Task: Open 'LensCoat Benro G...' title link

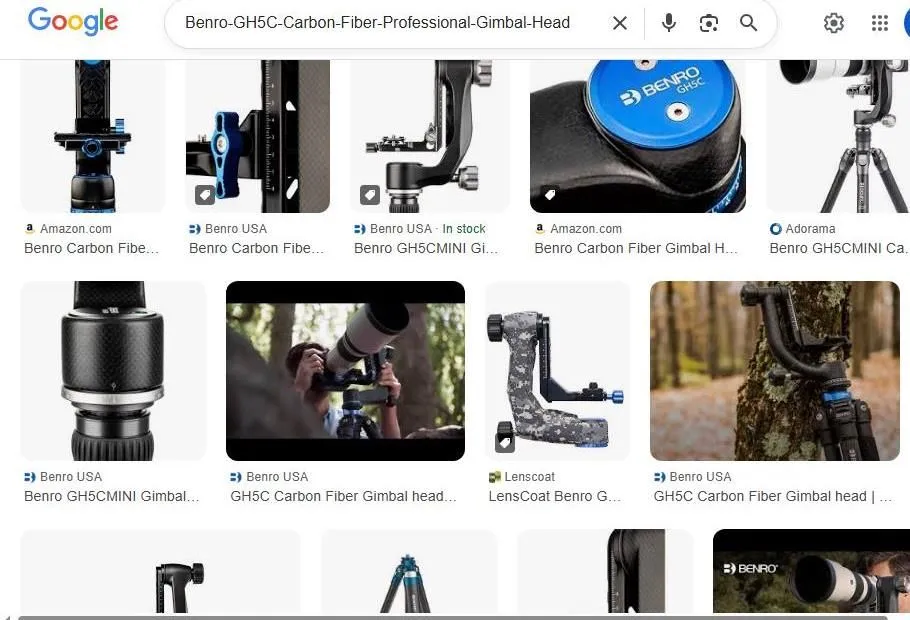Action: 555,496
